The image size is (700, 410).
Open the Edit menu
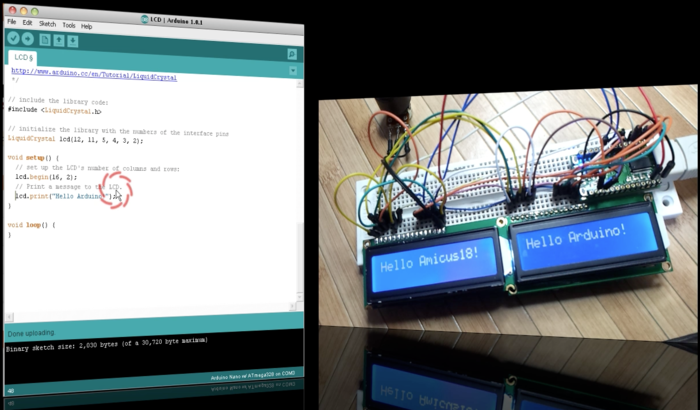(27, 23)
